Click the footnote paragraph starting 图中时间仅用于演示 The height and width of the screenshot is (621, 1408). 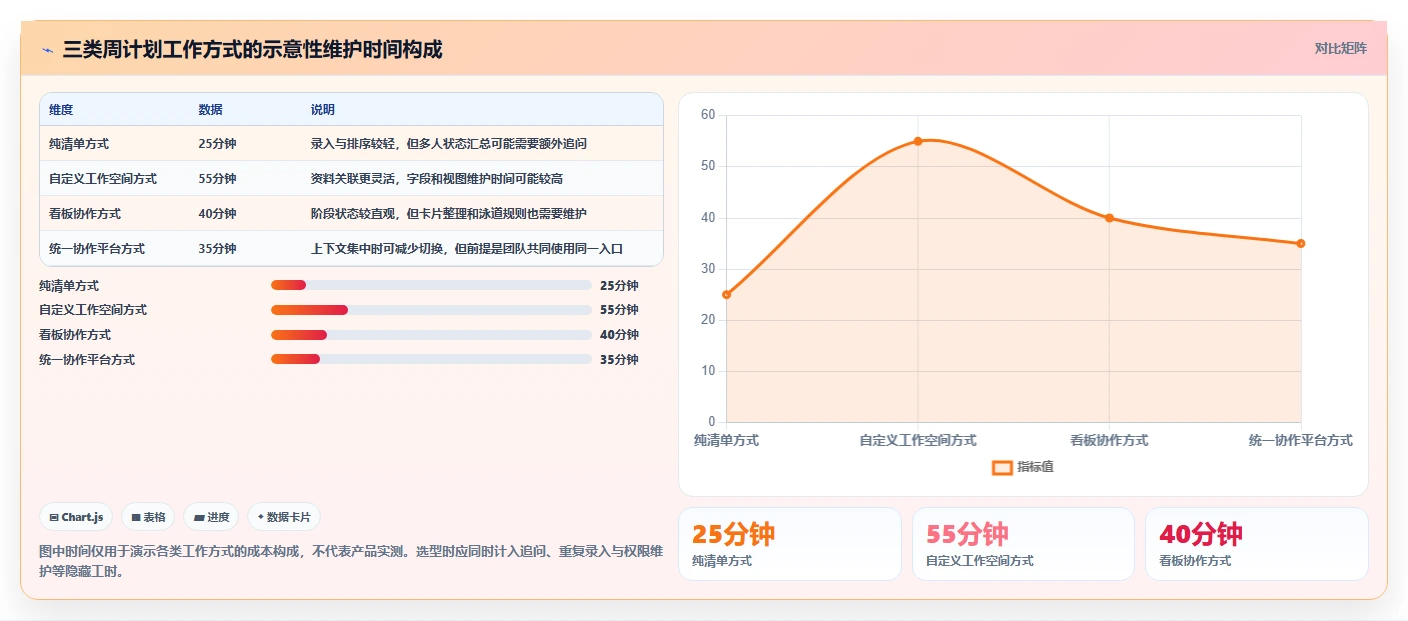click(350, 562)
